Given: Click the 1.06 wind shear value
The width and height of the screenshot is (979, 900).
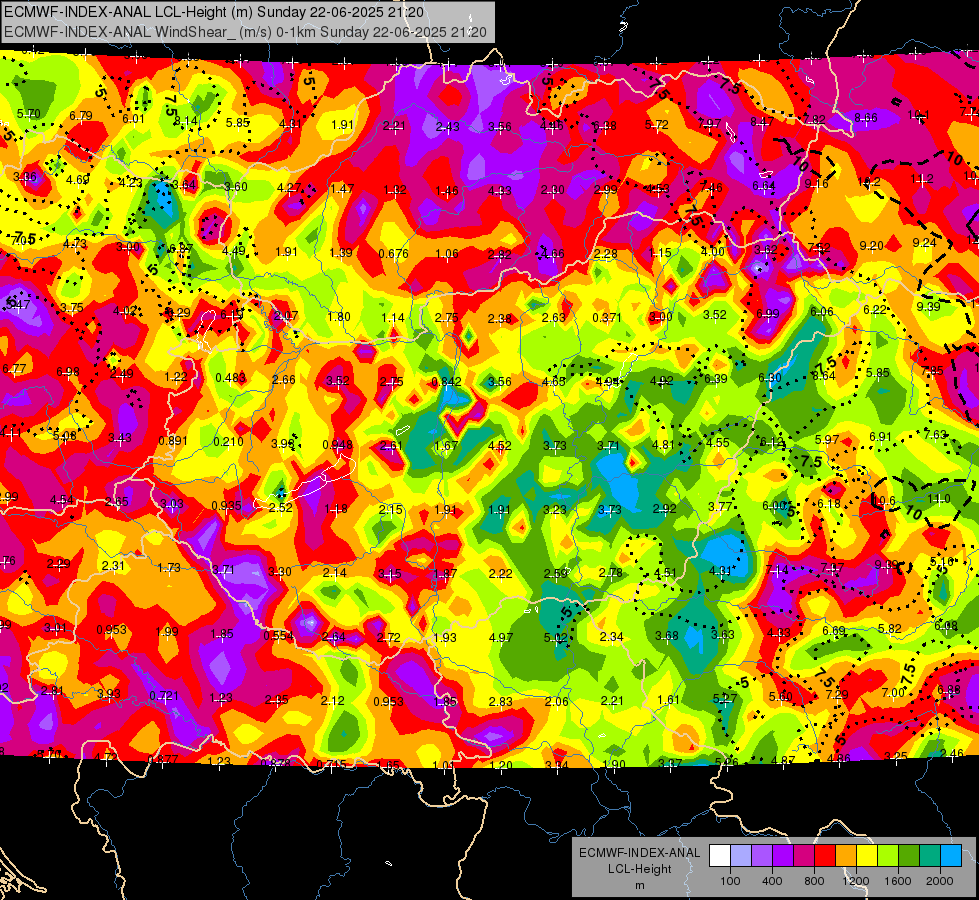Looking at the screenshot, I should pyautogui.click(x=447, y=254).
